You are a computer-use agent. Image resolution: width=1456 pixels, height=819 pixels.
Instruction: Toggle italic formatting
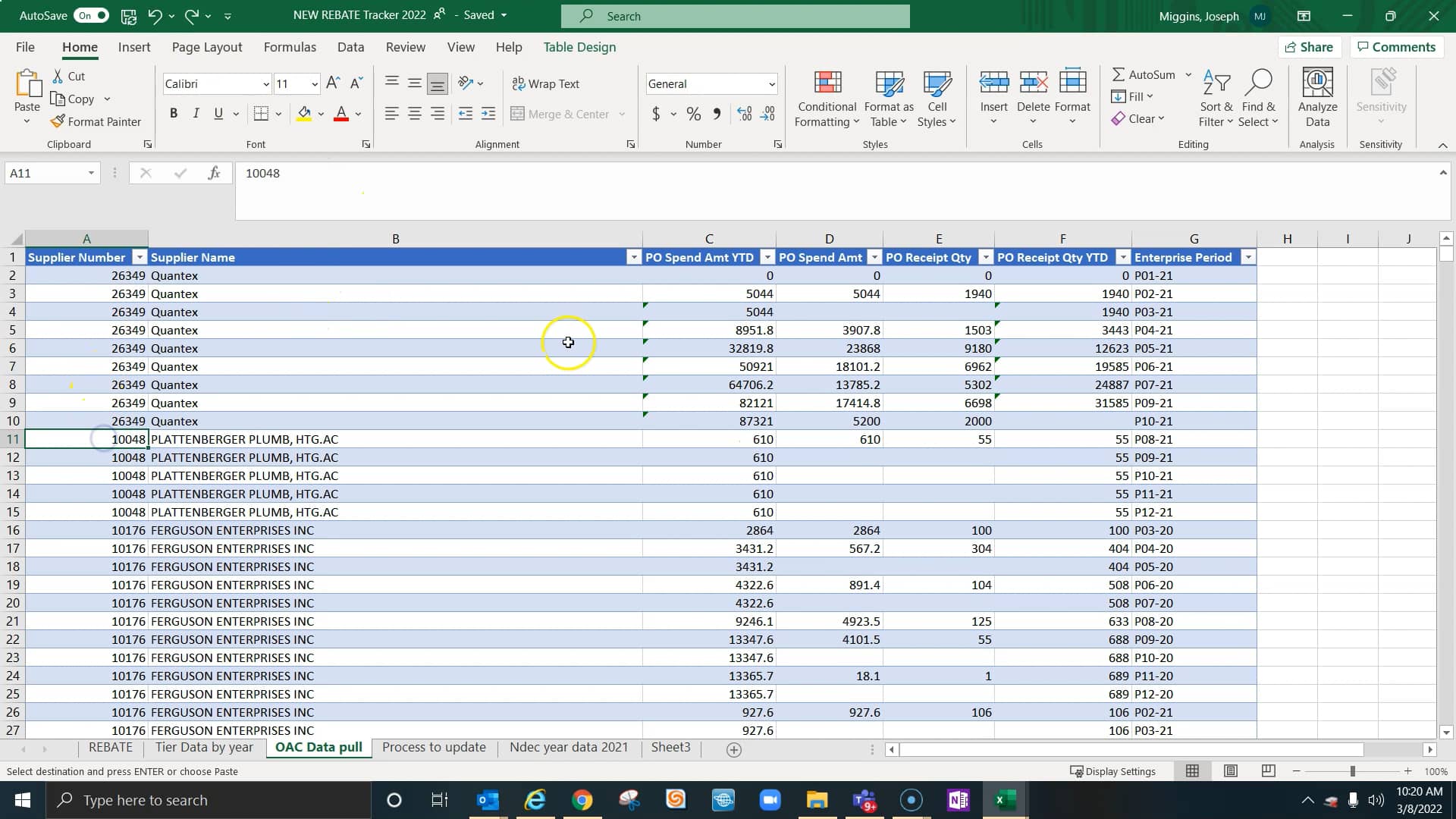pos(196,113)
